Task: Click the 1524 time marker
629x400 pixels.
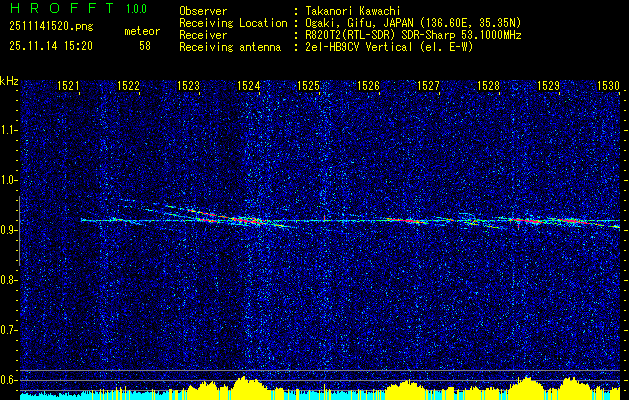Action: [x=249, y=87]
